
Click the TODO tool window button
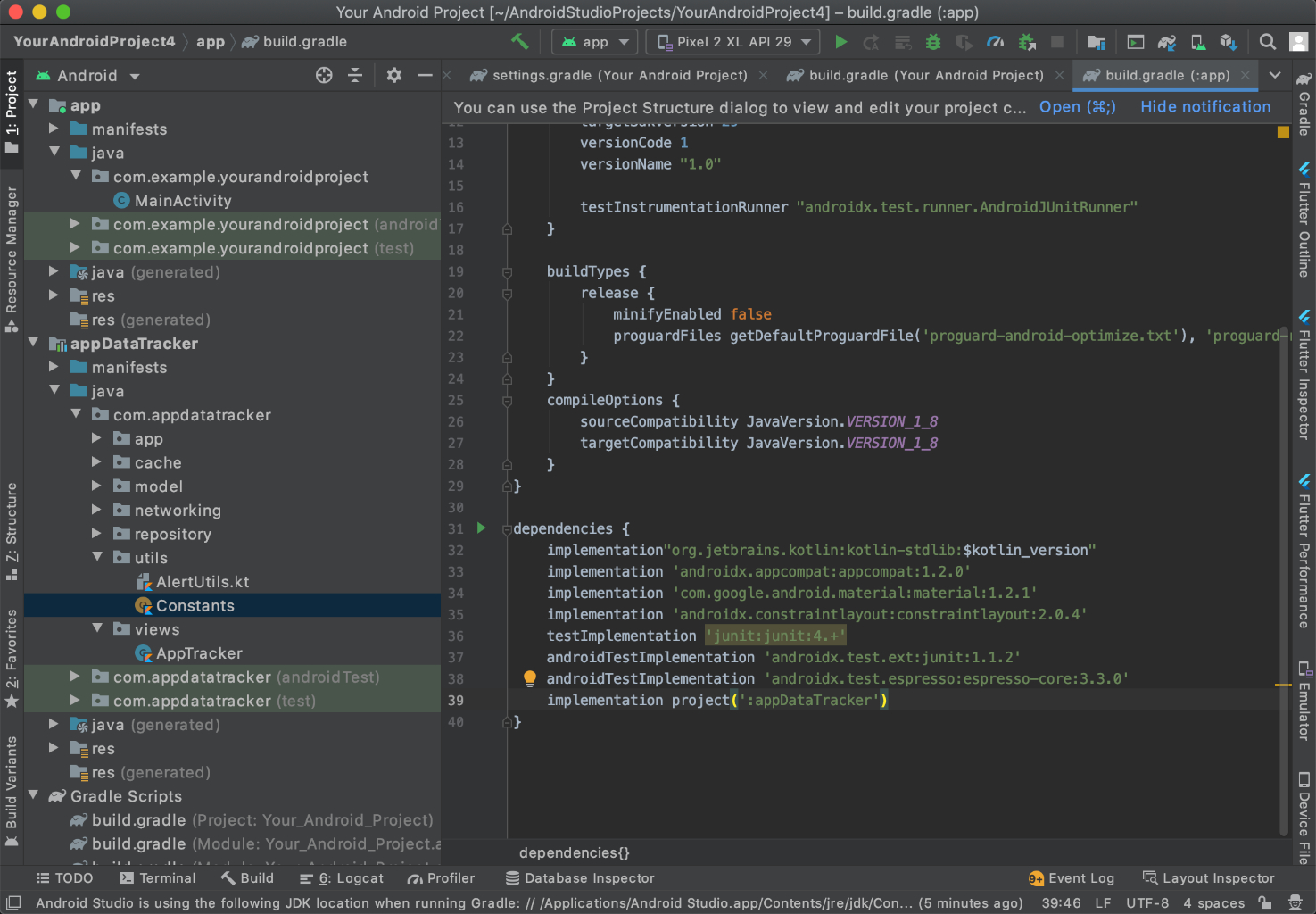coord(64,878)
